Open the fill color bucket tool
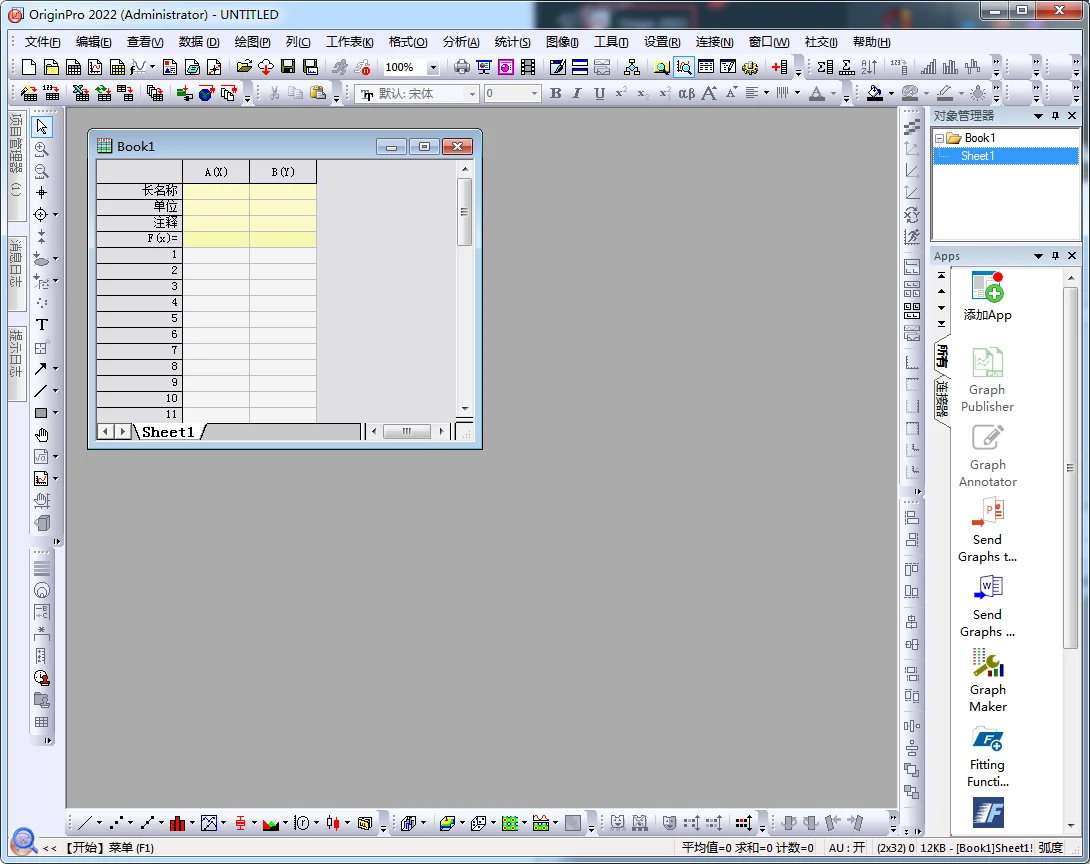Viewport: 1090px width, 864px height. click(875, 93)
